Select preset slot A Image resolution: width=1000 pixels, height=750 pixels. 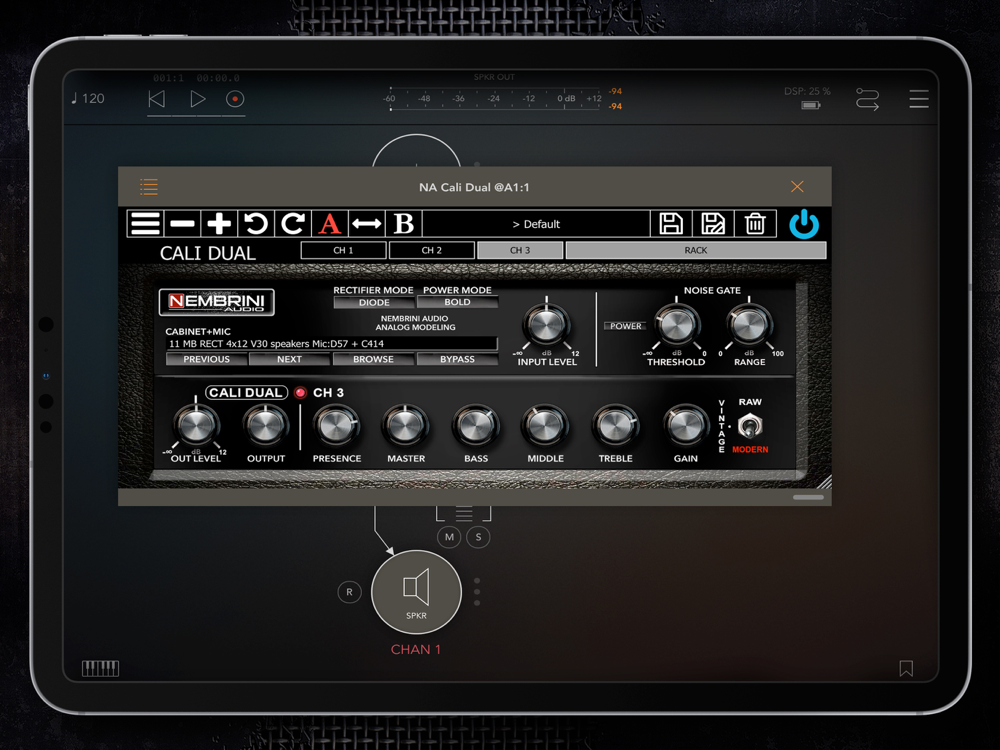tap(330, 224)
